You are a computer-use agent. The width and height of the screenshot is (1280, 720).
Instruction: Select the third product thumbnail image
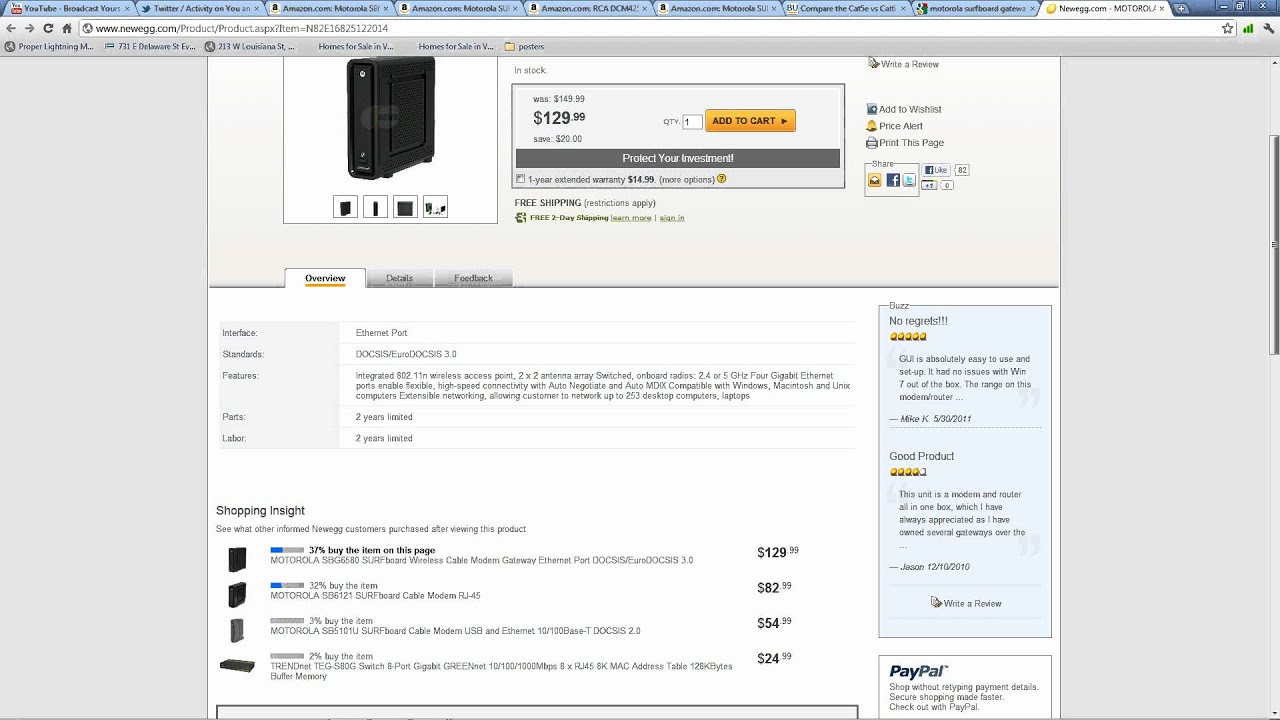click(x=405, y=207)
